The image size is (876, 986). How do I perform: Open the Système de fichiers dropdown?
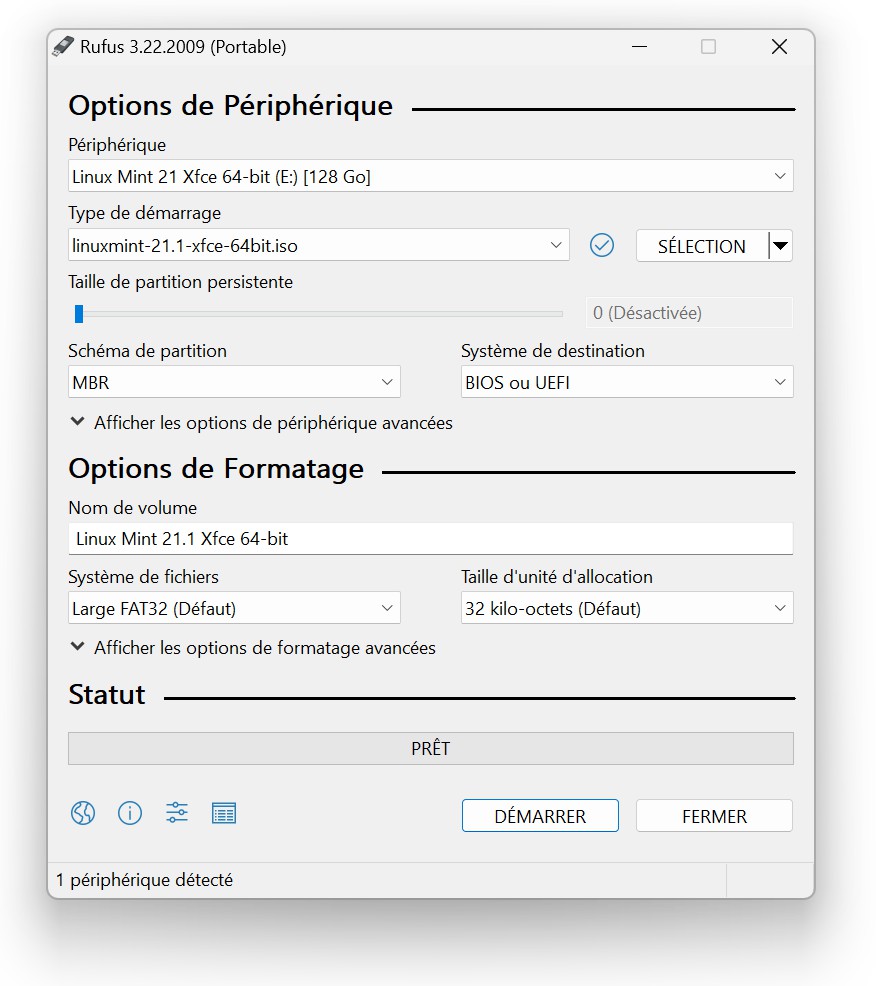tap(234, 608)
